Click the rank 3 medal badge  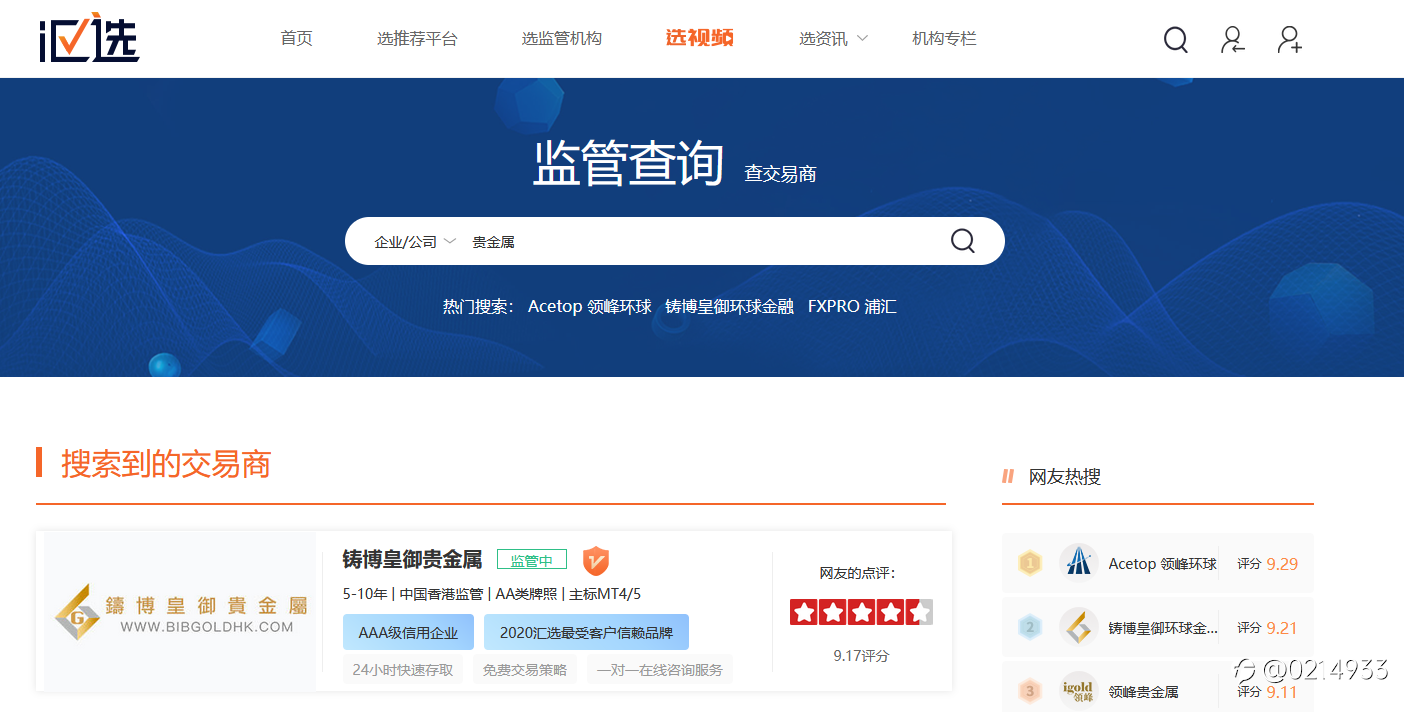tap(1030, 691)
